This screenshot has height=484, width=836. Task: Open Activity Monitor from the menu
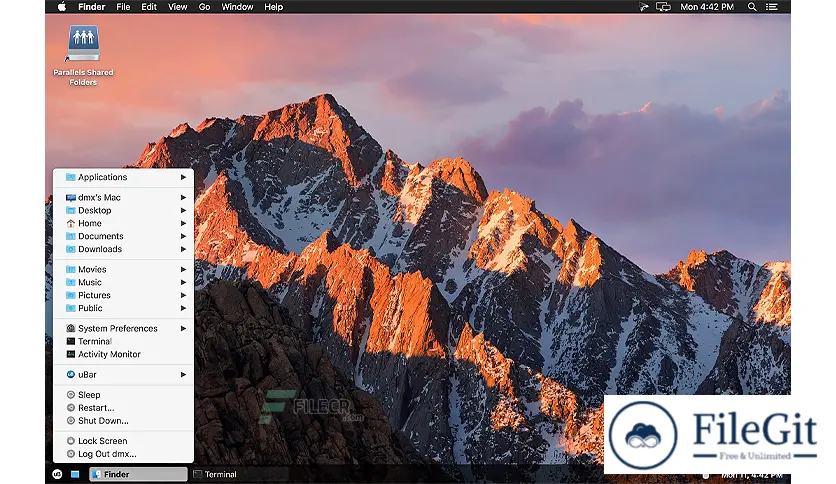point(109,354)
